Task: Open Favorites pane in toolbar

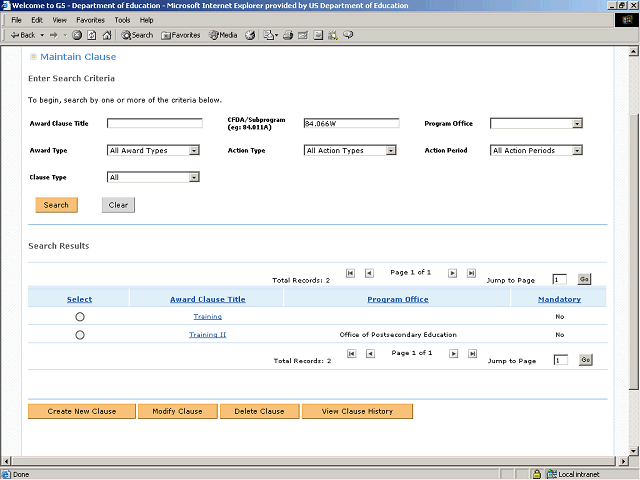Action: [x=181, y=35]
